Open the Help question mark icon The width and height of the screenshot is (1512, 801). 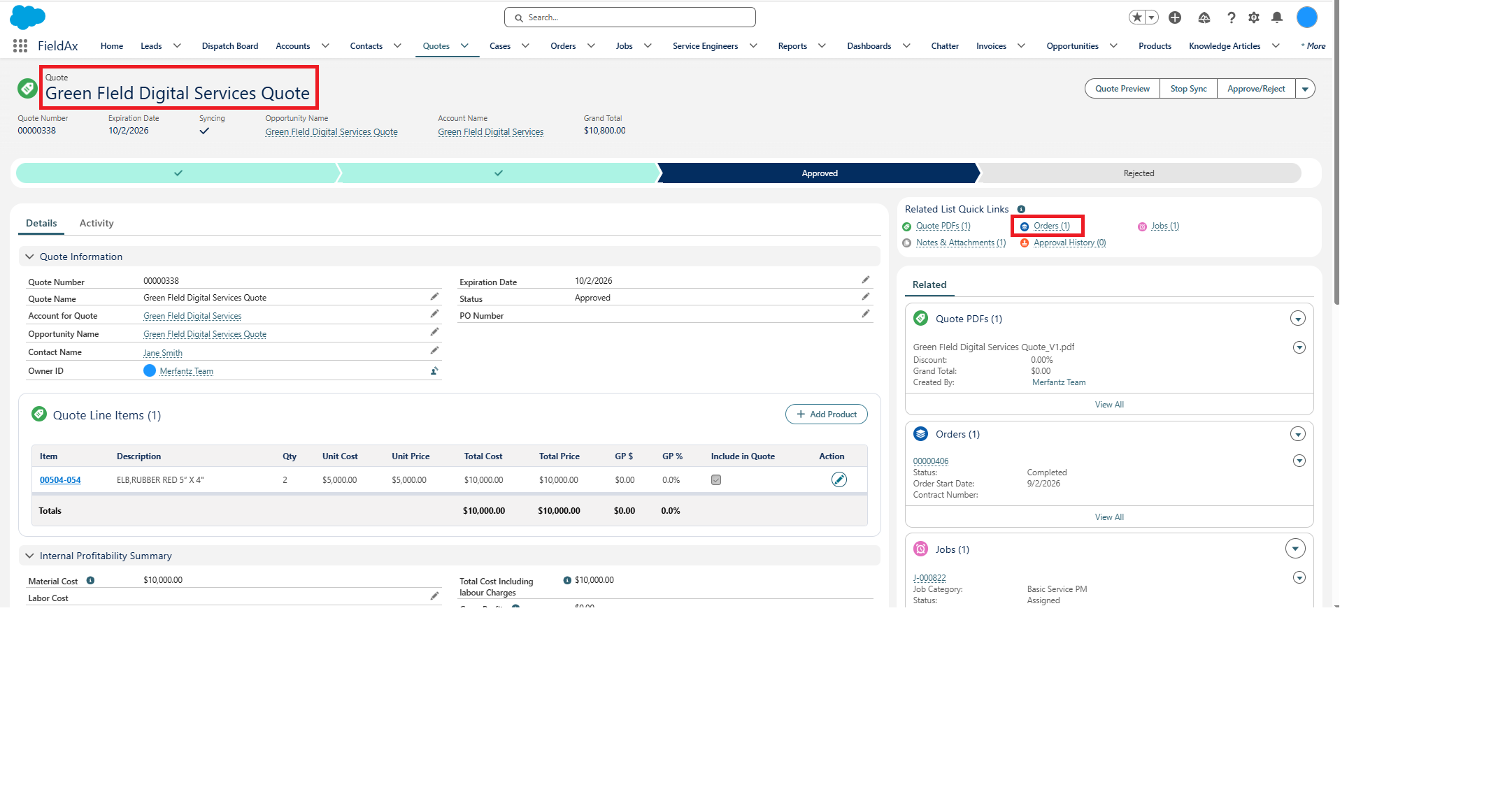click(x=1232, y=17)
